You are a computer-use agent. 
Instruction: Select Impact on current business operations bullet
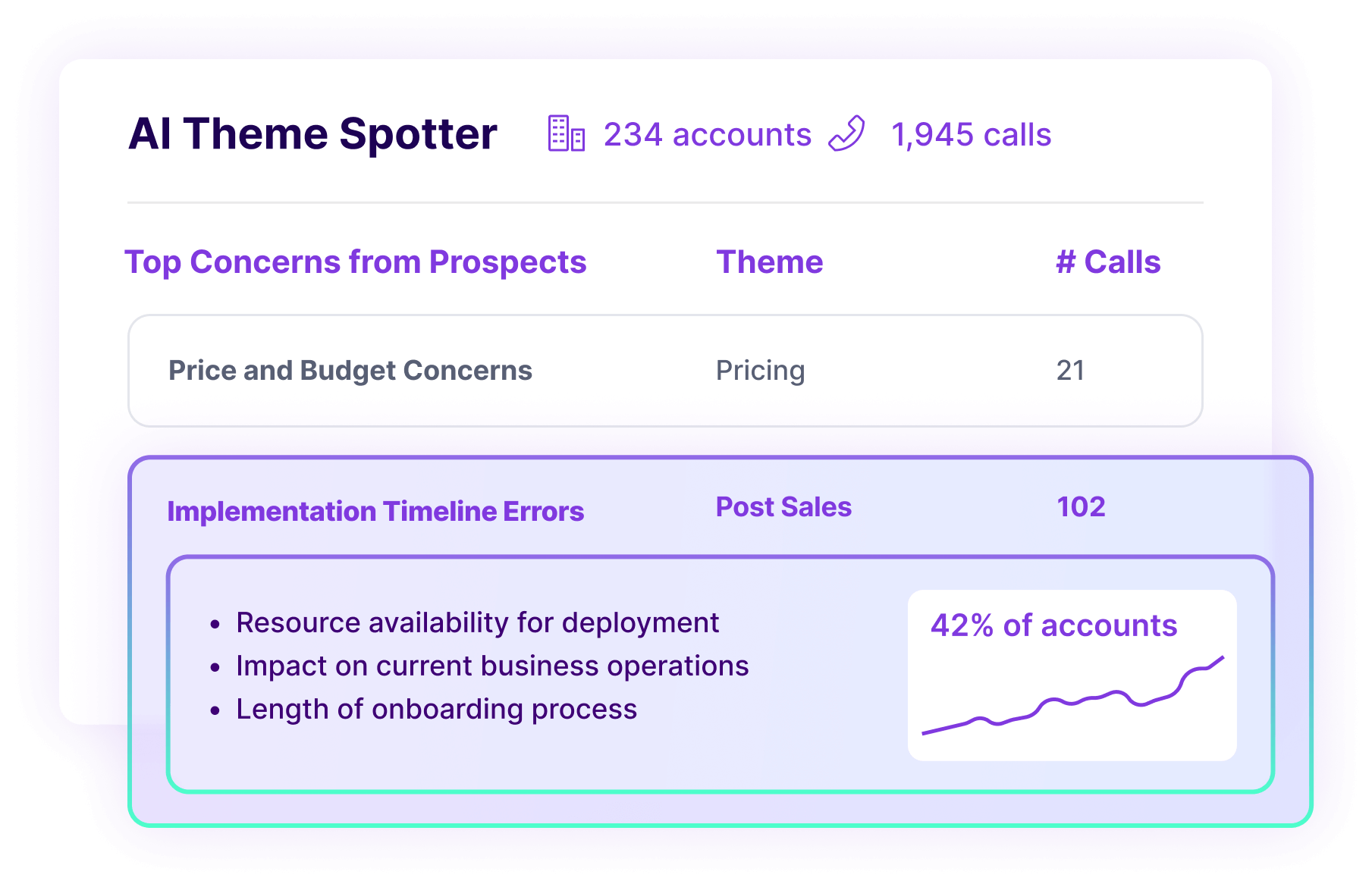[x=492, y=666]
